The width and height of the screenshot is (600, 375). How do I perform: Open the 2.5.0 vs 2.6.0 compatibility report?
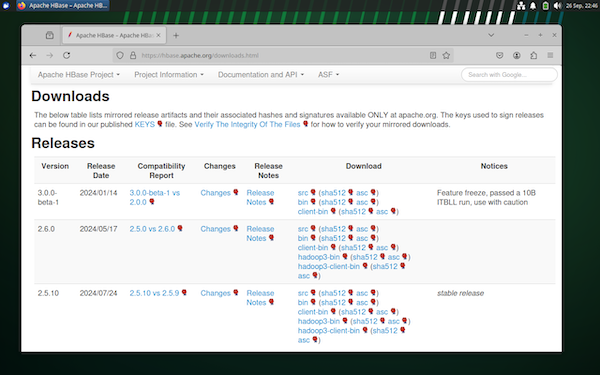coord(152,229)
